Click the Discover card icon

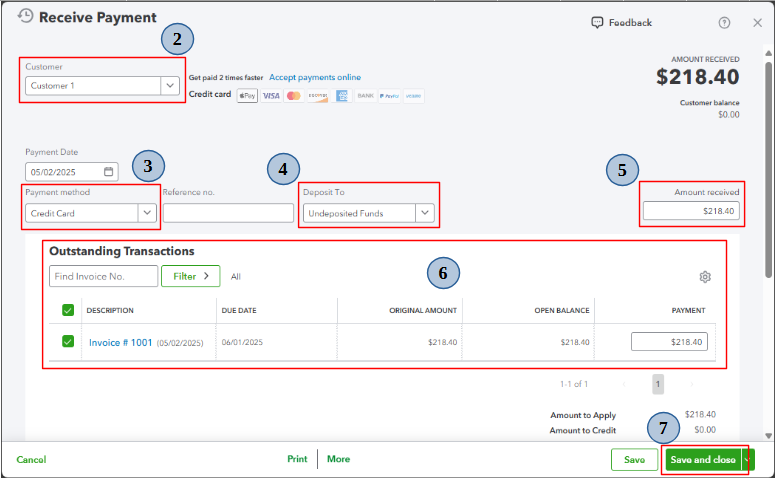[318, 95]
